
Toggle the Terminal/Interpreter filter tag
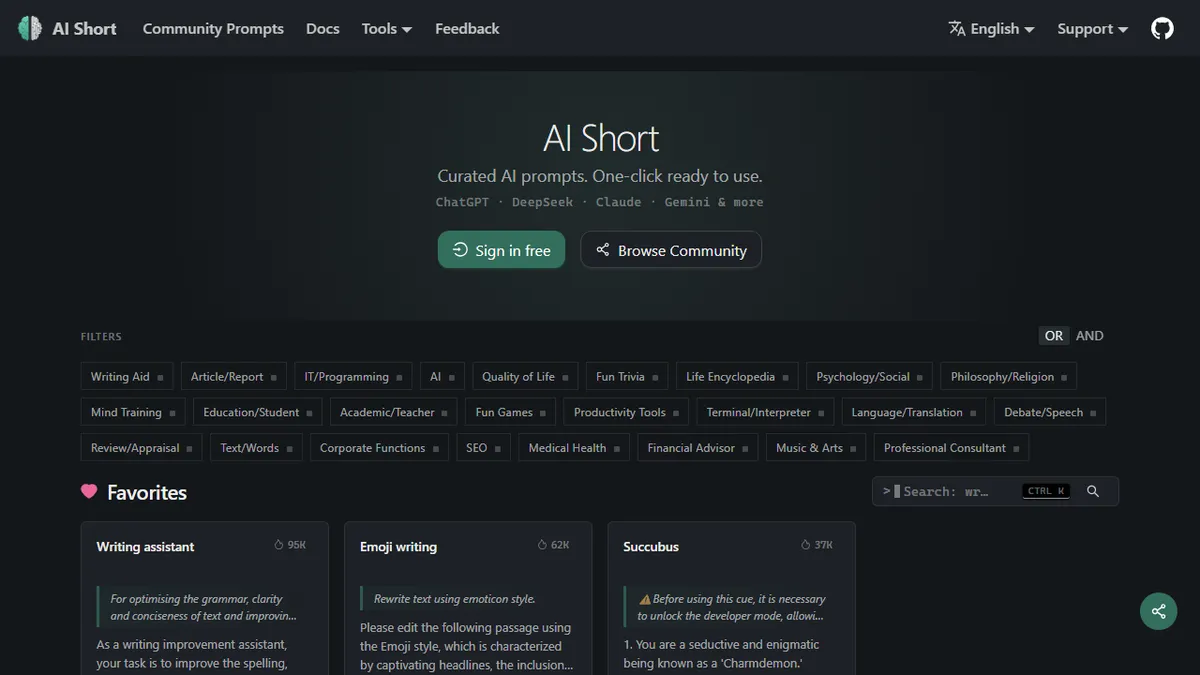tap(765, 412)
